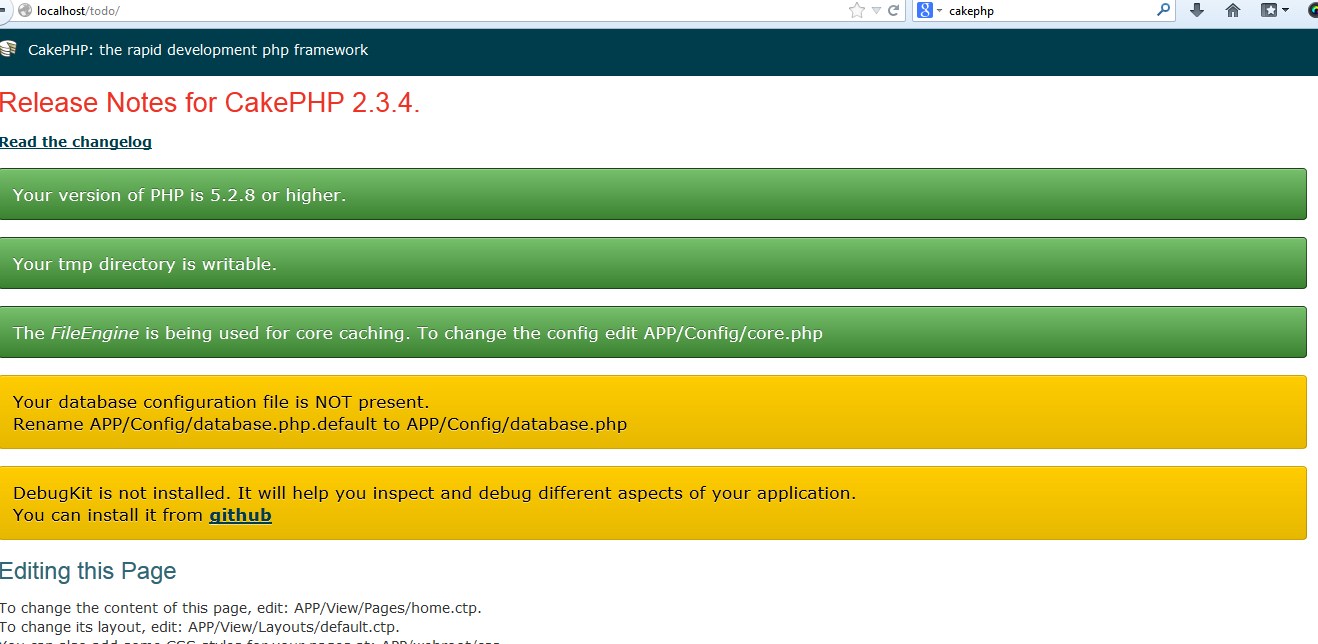The image size is (1318, 644).
Task: Click the Rename APP/Config/database.php.default line
Action: tap(320, 424)
